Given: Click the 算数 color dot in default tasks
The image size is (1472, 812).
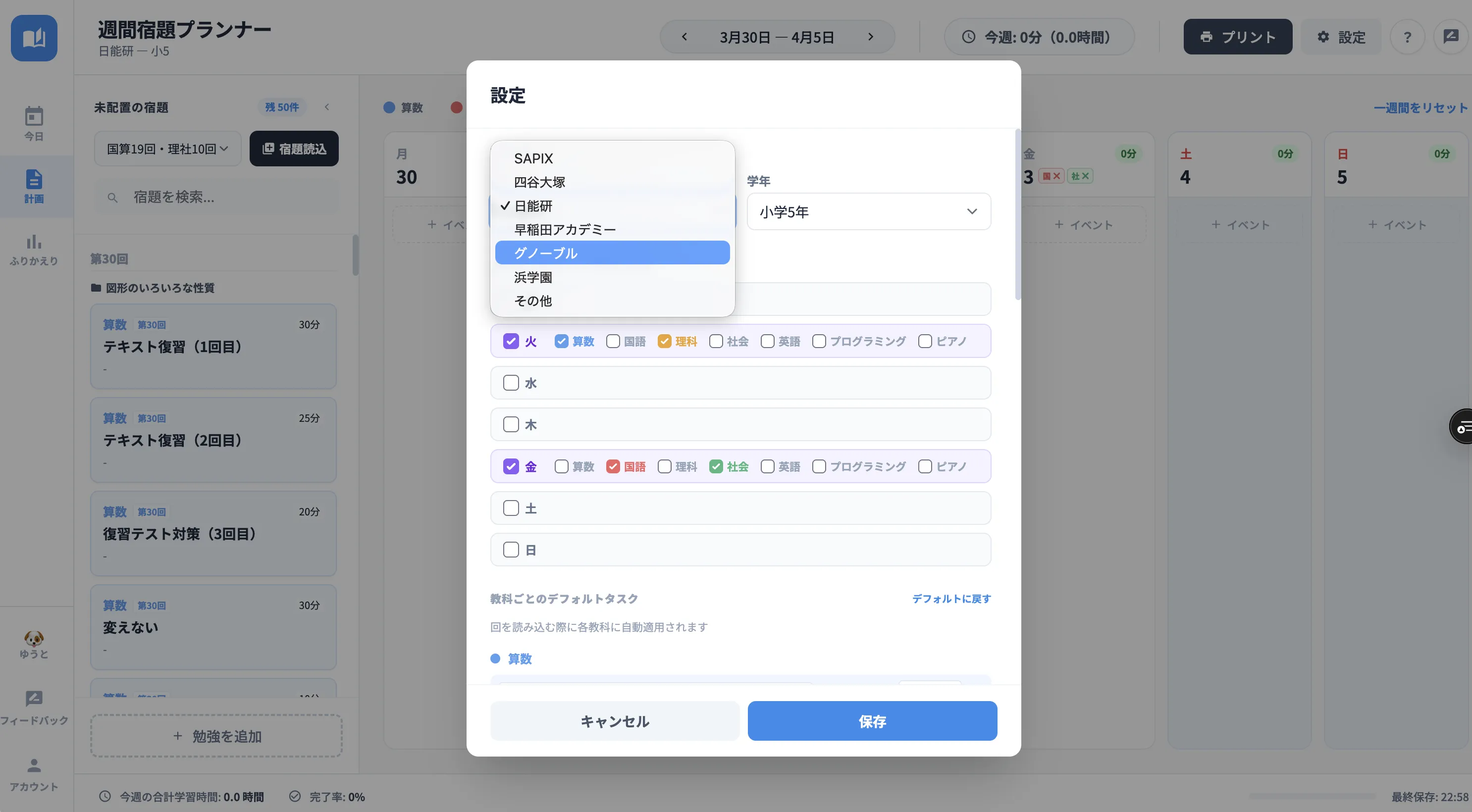Looking at the screenshot, I should (495, 659).
